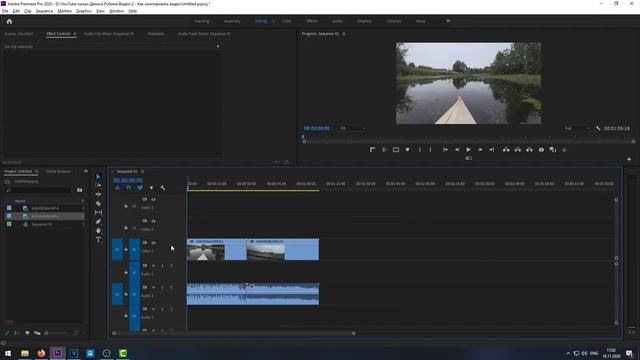Viewport: 640px width, 360px height.
Task: Step forward one frame
Action: coord(480,150)
